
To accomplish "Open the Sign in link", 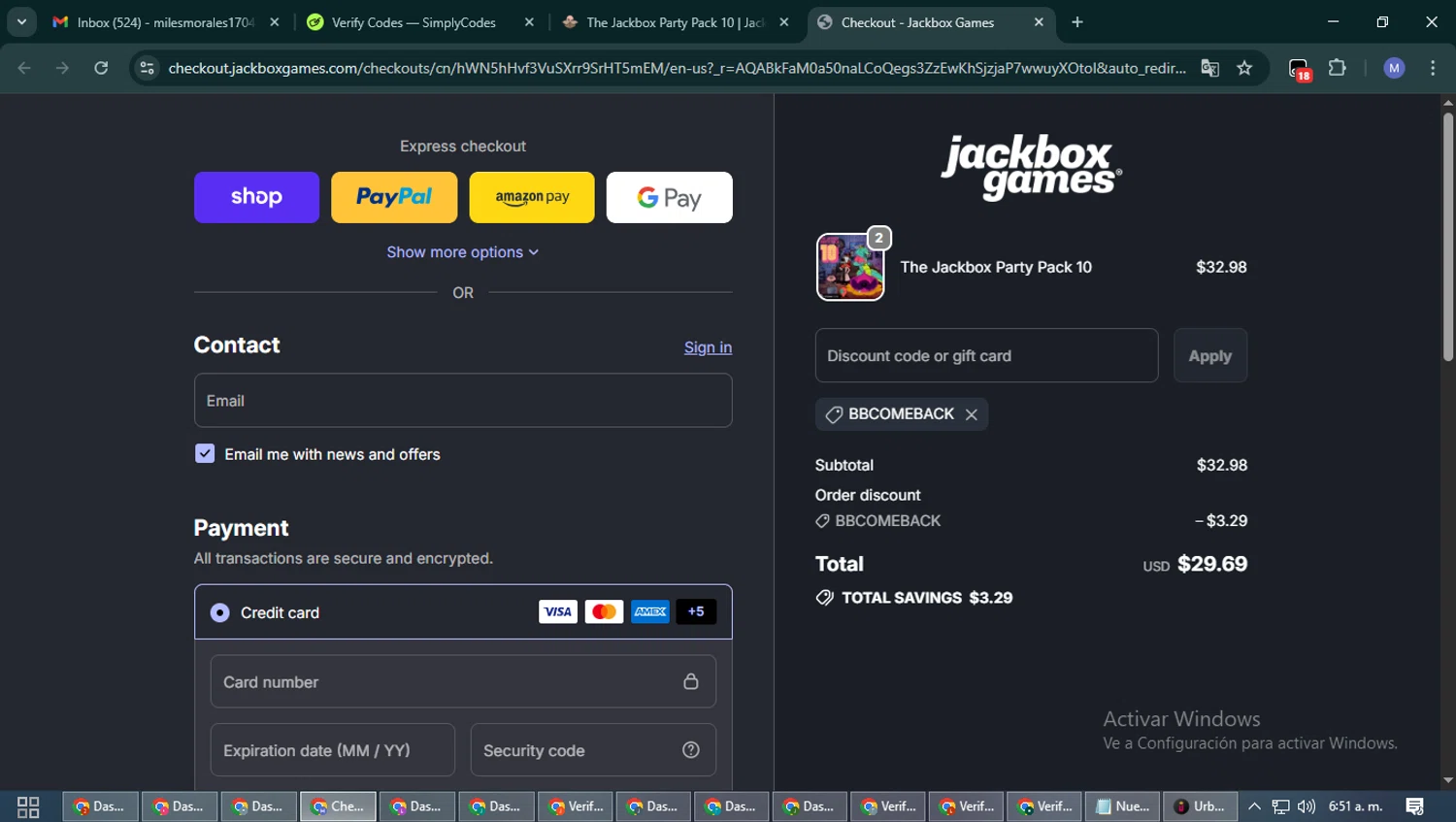I will (x=708, y=347).
